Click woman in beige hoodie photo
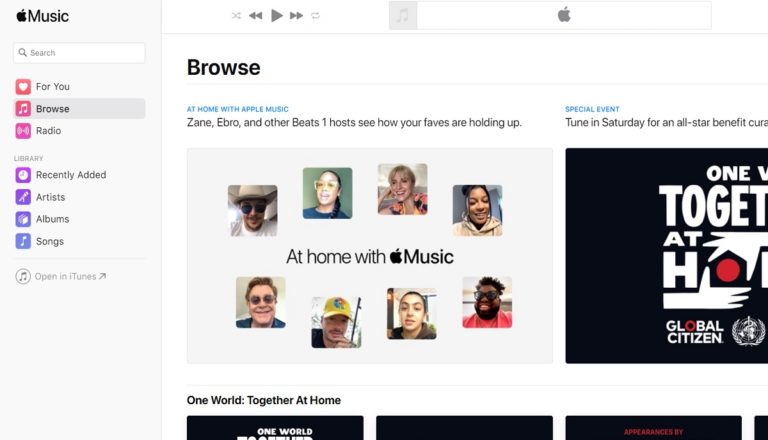 [478, 210]
